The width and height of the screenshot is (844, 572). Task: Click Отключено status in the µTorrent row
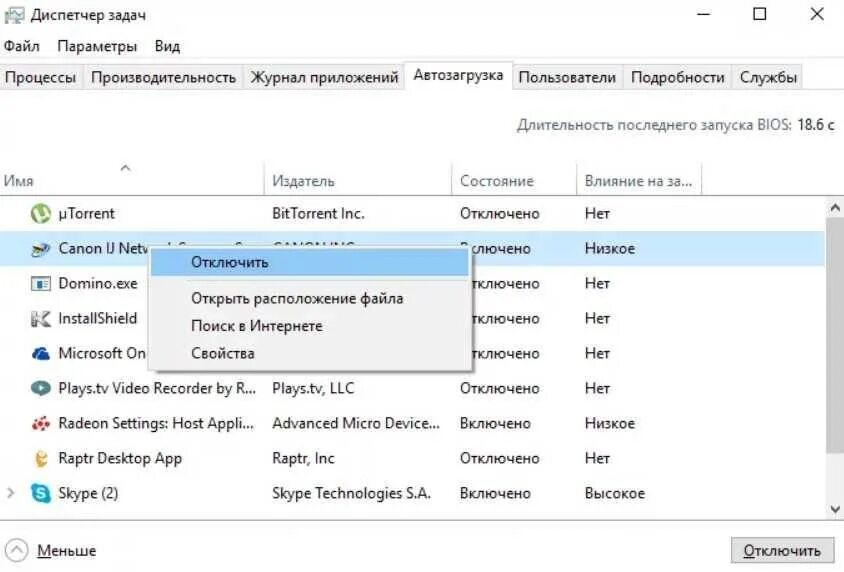[500, 214]
